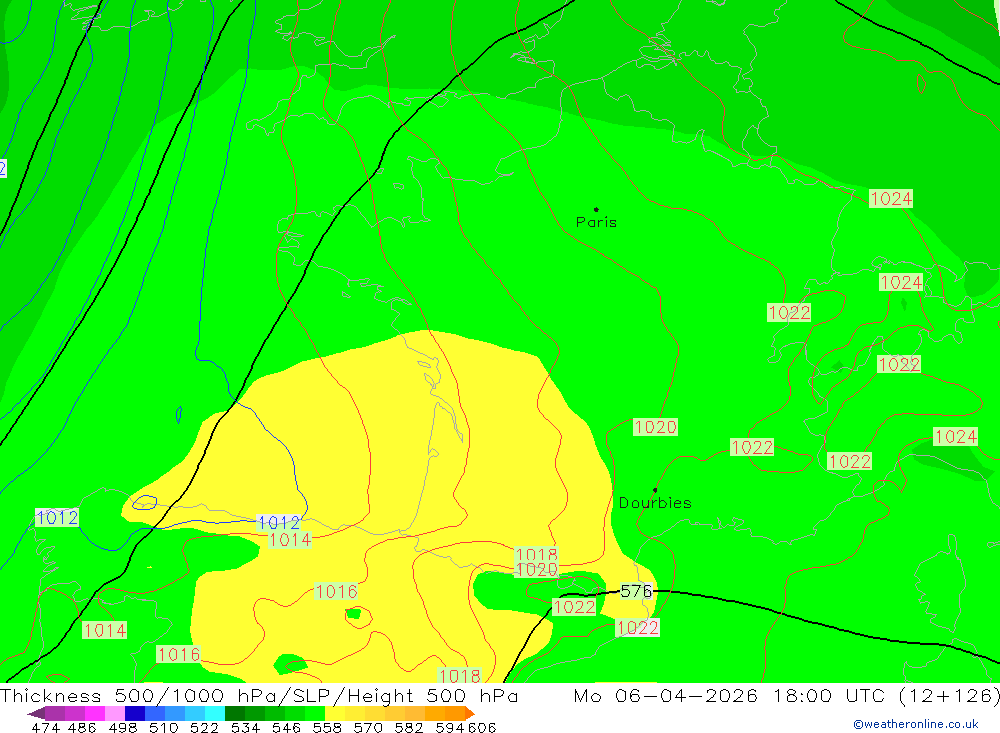Click the Paris city dot marker
The image size is (1000, 733).
[596, 209]
